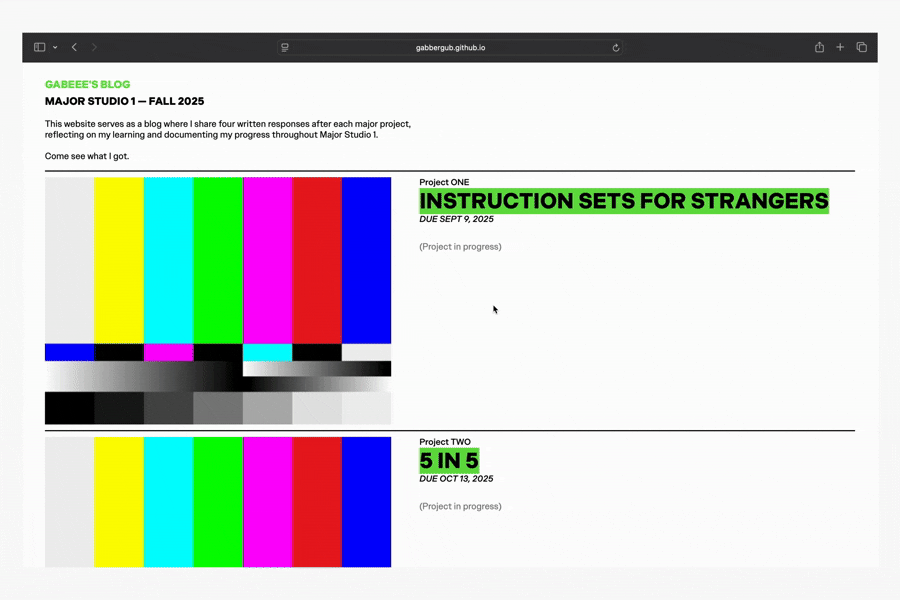The image size is (900, 600).
Task: Open INSTRUCTION SETS FOR STRANGERS project
Action: point(623,200)
